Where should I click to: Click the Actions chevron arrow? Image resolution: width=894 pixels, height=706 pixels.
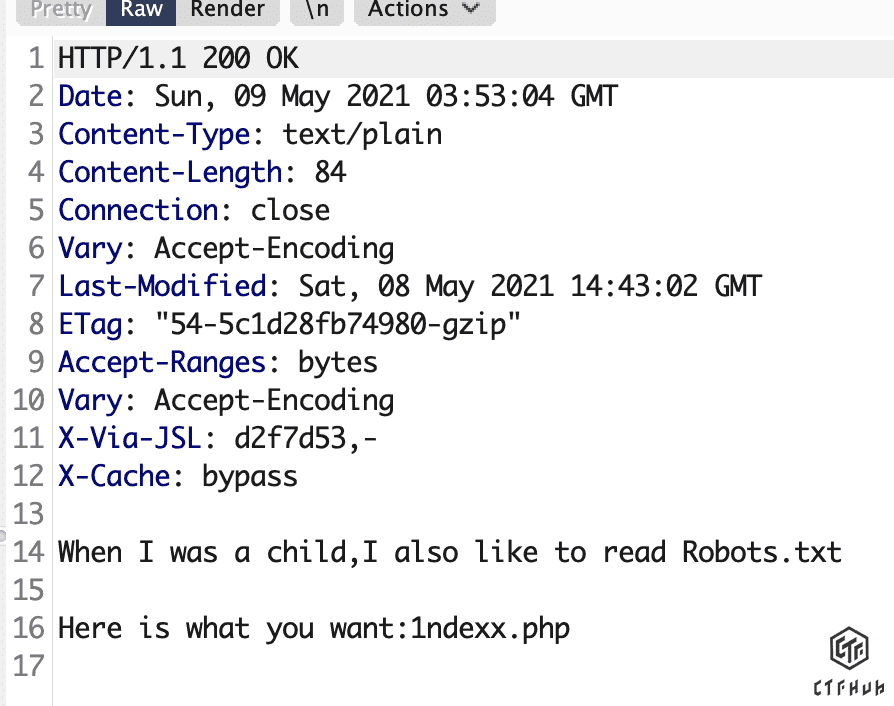tap(471, 9)
